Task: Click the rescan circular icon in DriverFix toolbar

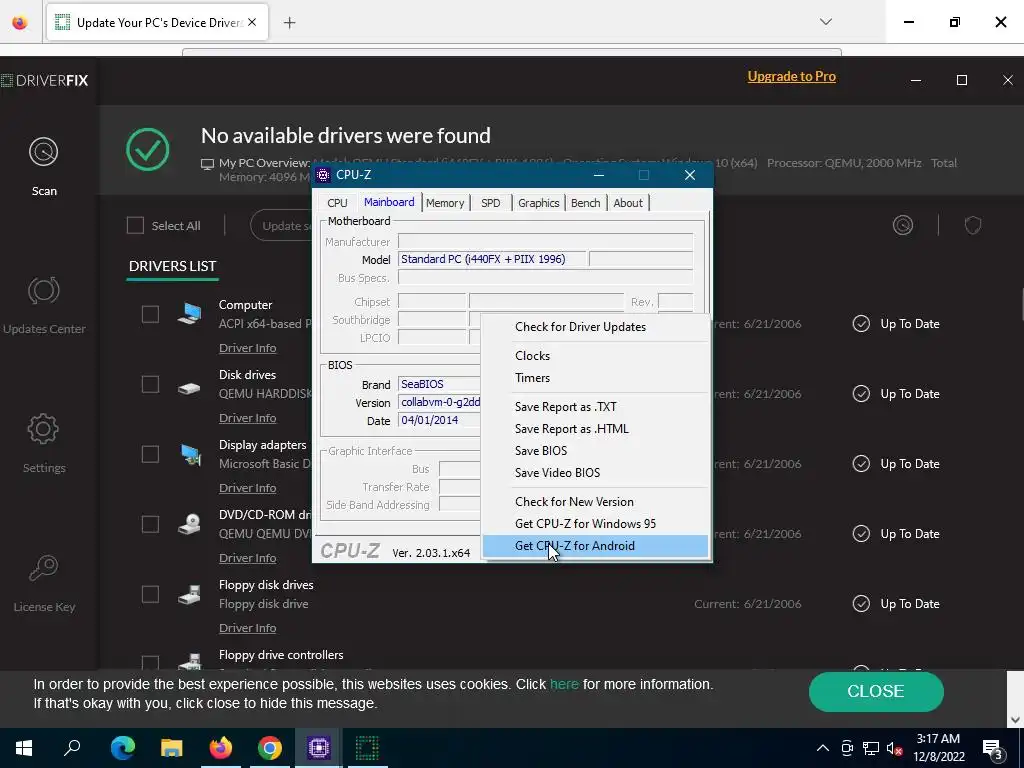Action: tap(903, 225)
